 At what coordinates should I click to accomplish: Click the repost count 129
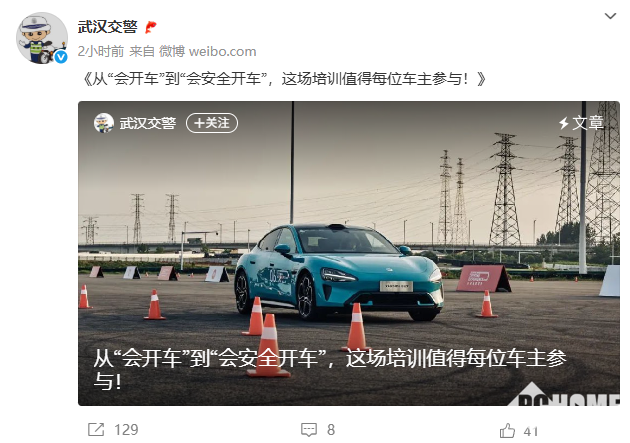pos(126,430)
